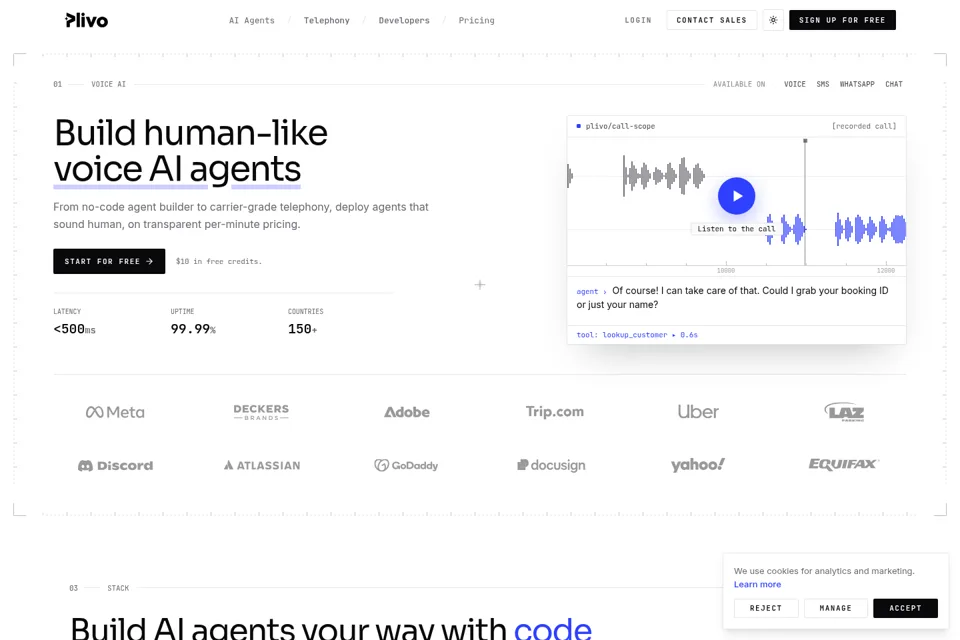Play the recorded call audio
This screenshot has width=960, height=640.
(736, 196)
